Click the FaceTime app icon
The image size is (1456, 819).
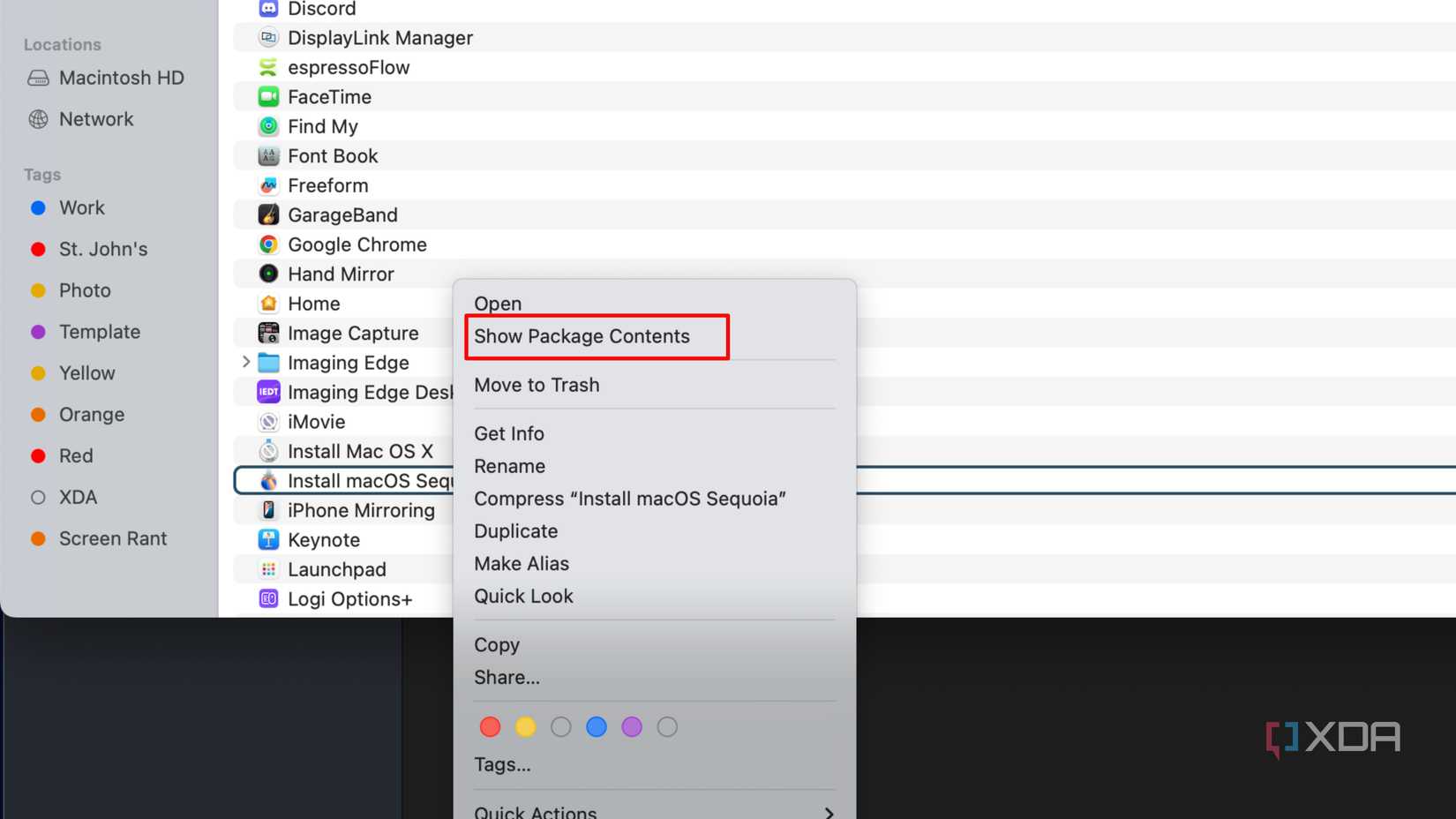tap(267, 96)
